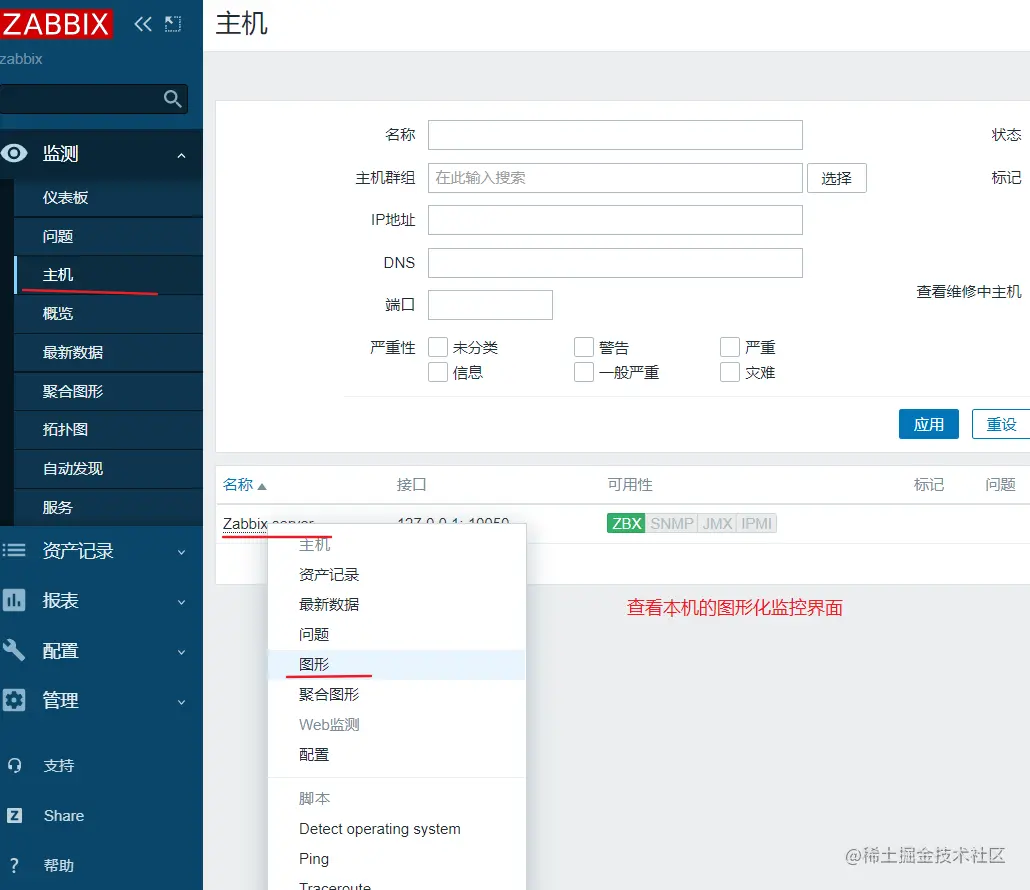Click the gear icon beside 管理
1030x890 pixels.
pyautogui.click(x=14, y=700)
